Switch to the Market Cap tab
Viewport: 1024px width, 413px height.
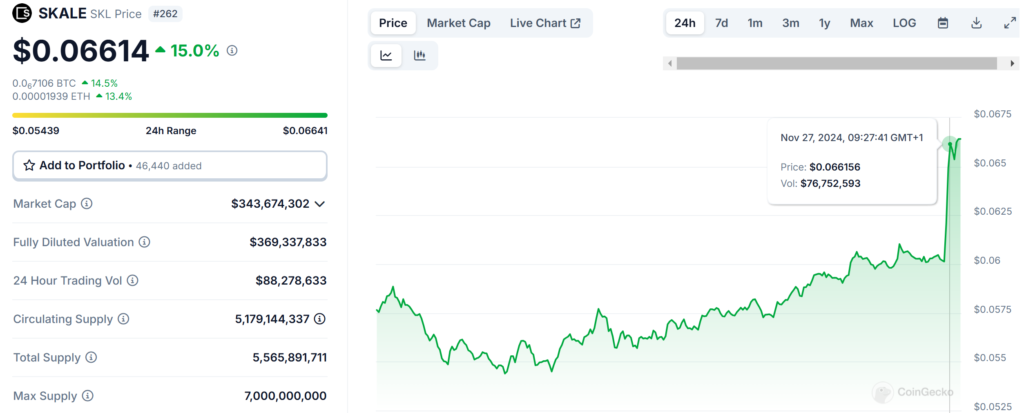pyautogui.click(x=458, y=23)
